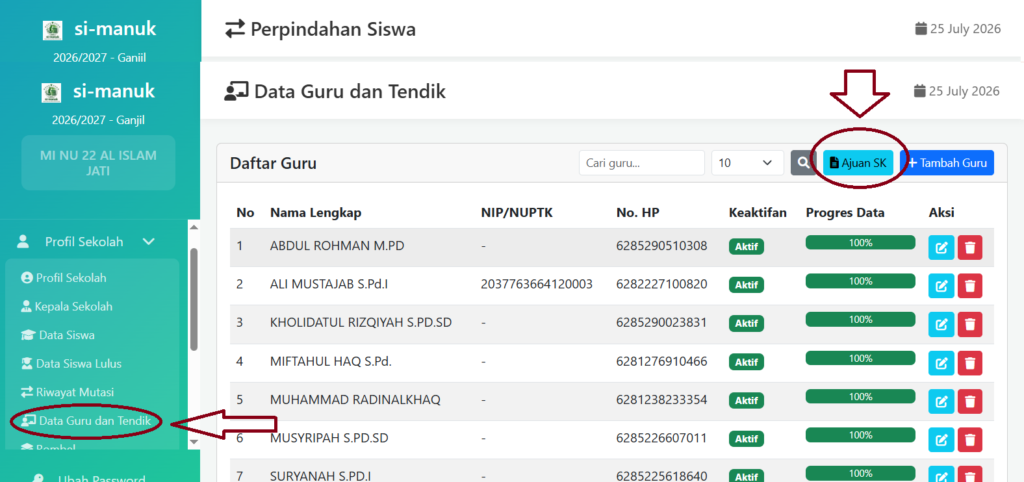This screenshot has width=1024, height=482.
Task: Click the 100% progress bar for MIFTAHUL HAQ
Action: point(860,358)
